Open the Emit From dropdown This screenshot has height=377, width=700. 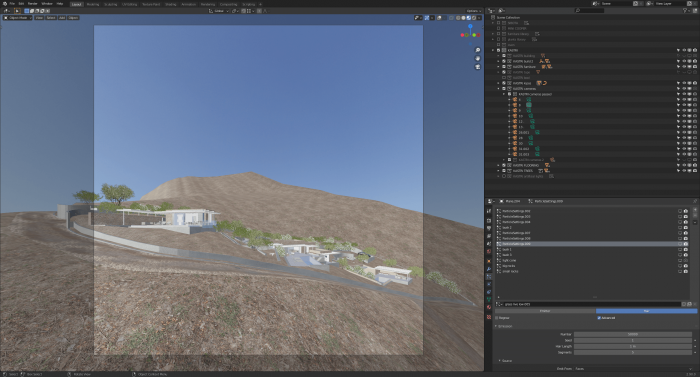tap(633, 369)
